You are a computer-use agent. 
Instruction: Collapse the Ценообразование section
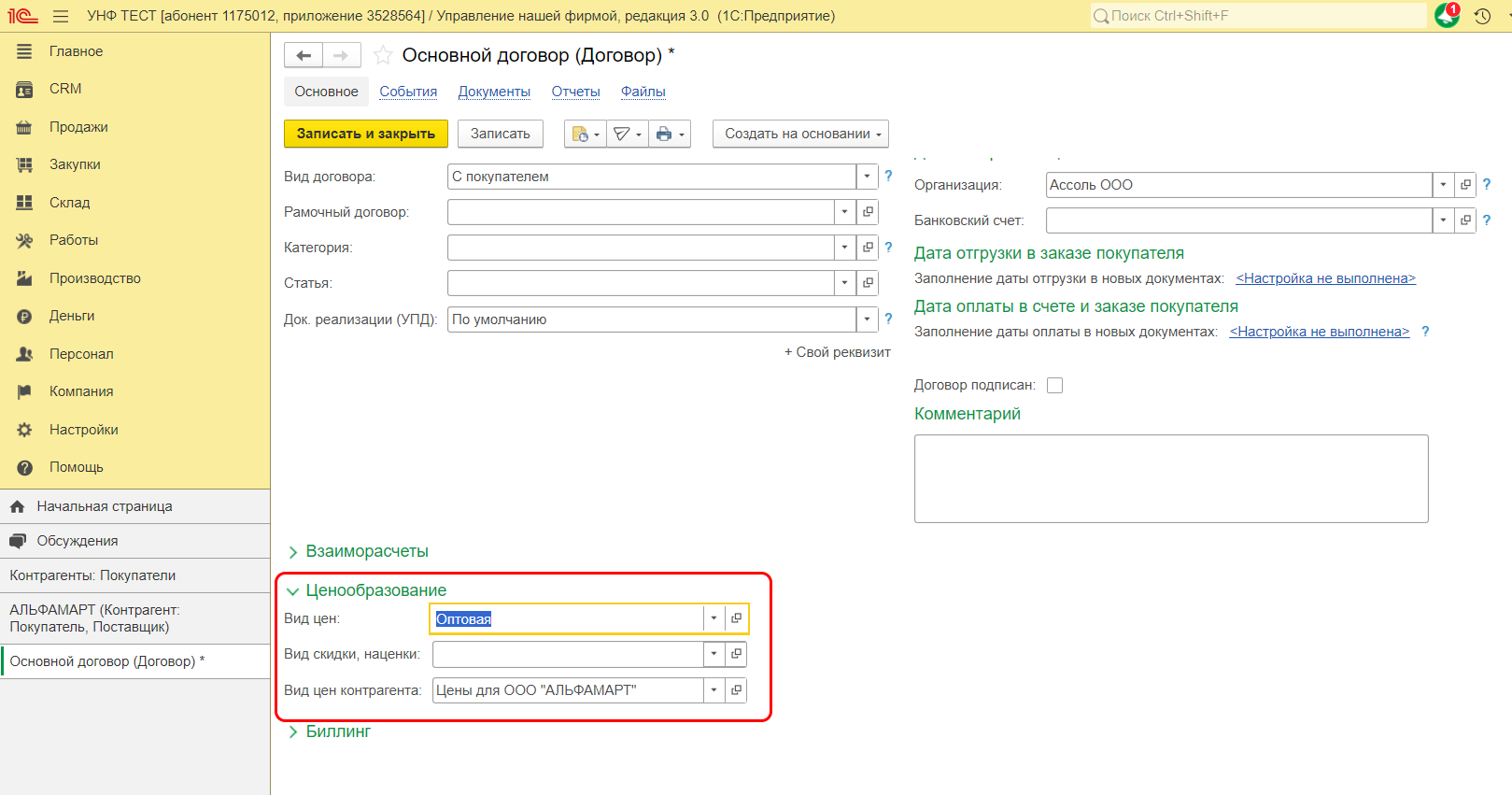click(x=293, y=590)
